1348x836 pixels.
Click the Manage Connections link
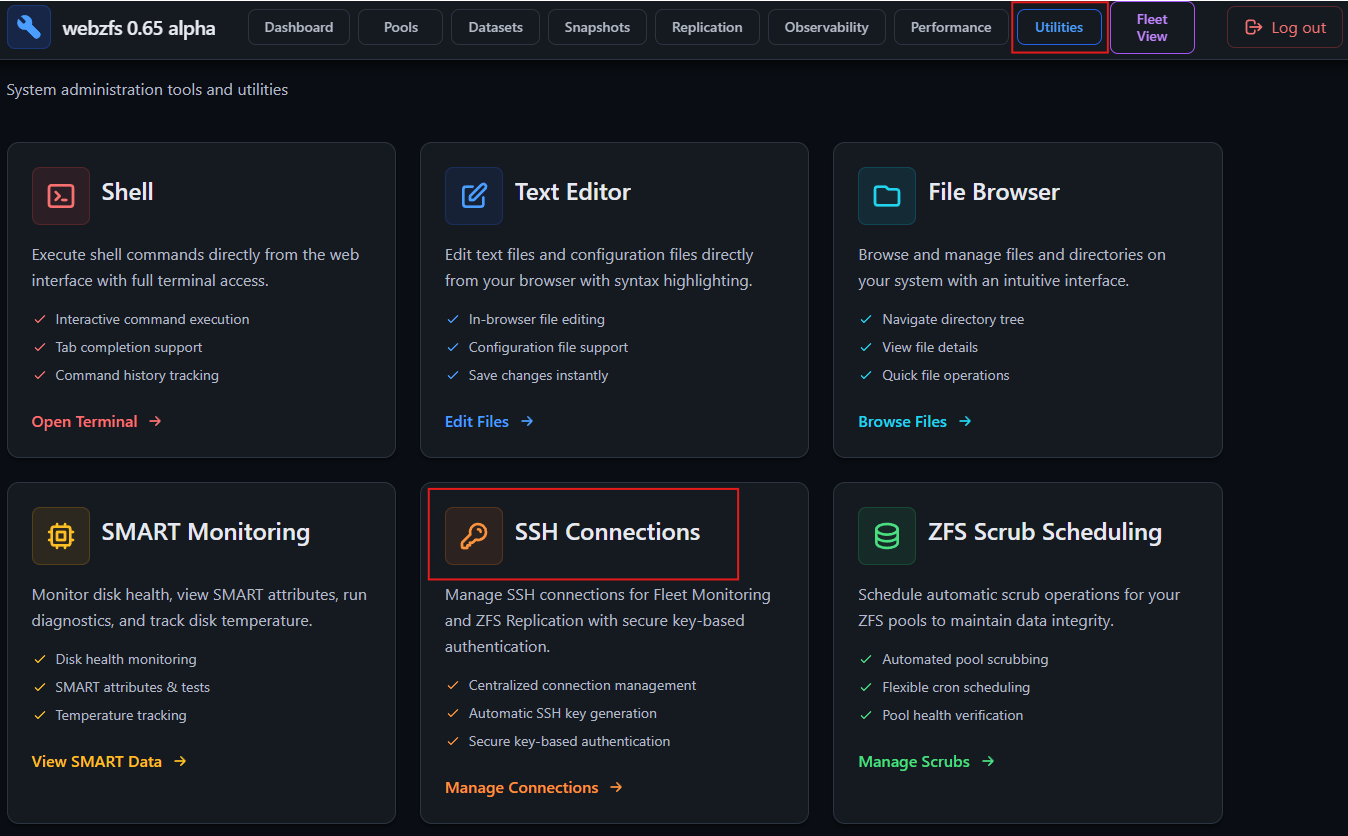pyautogui.click(x=534, y=787)
